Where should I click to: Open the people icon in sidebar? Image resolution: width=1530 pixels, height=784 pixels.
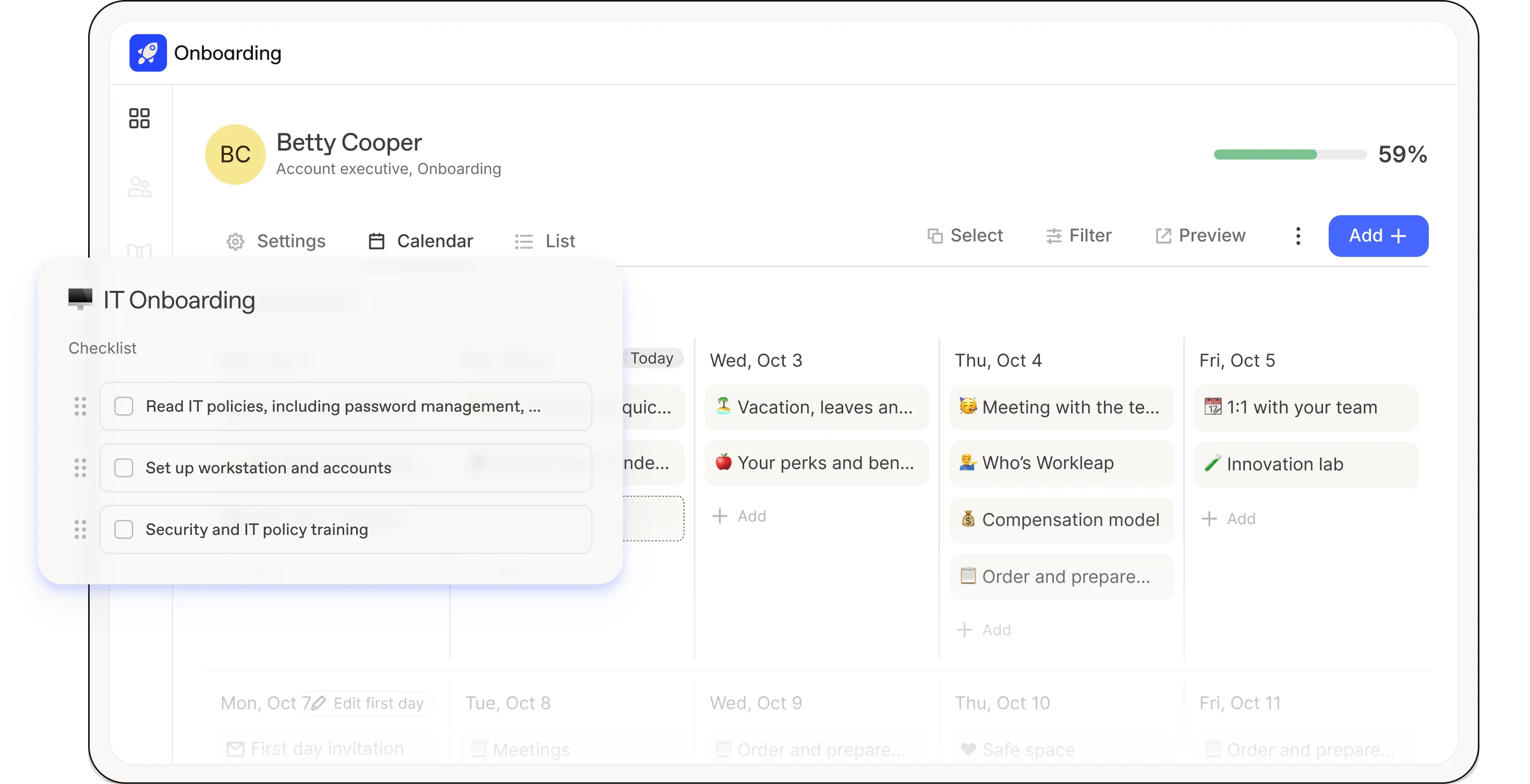pyautogui.click(x=140, y=187)
